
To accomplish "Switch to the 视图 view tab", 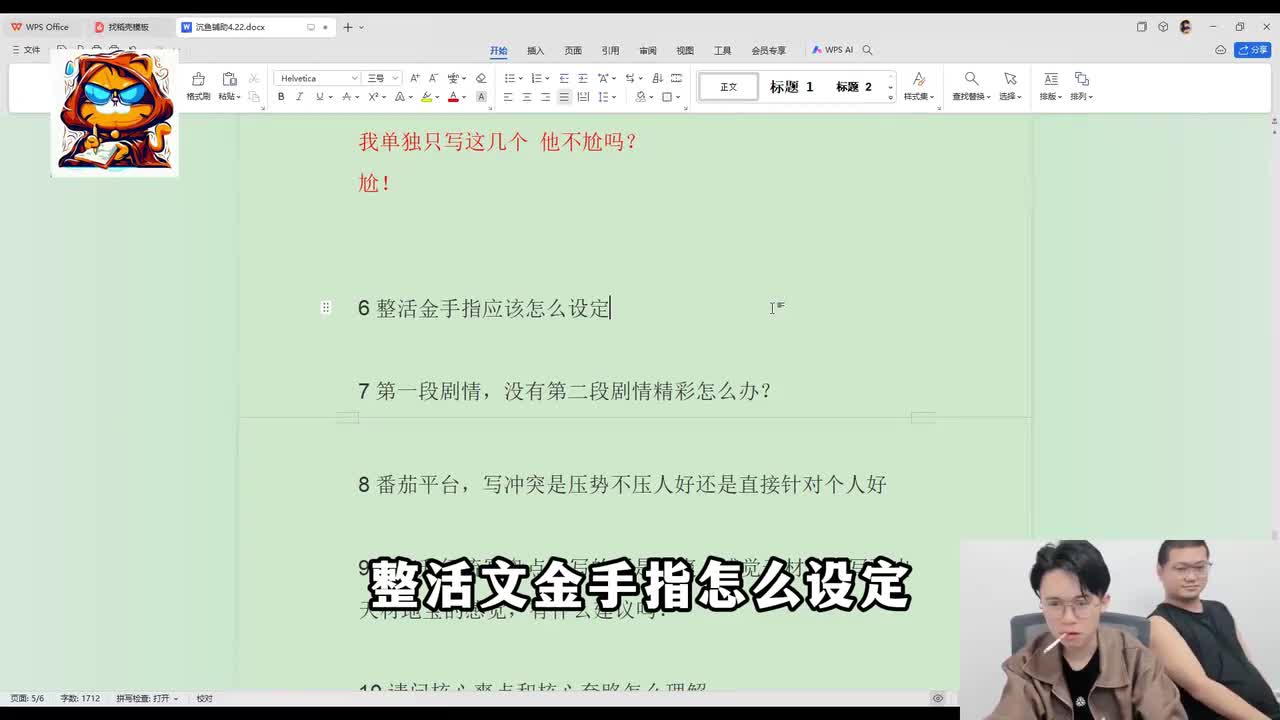I will (685, 50).
